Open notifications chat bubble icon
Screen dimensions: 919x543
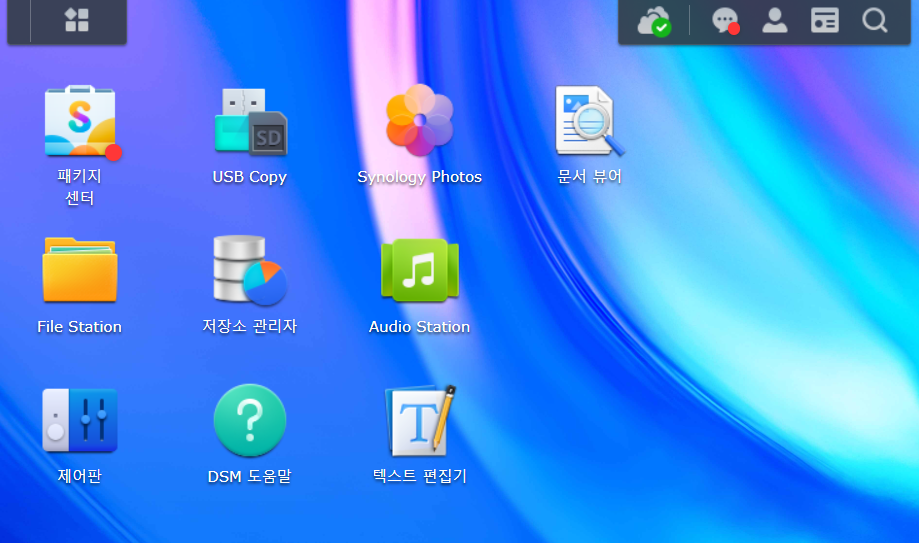click(726, 21)
